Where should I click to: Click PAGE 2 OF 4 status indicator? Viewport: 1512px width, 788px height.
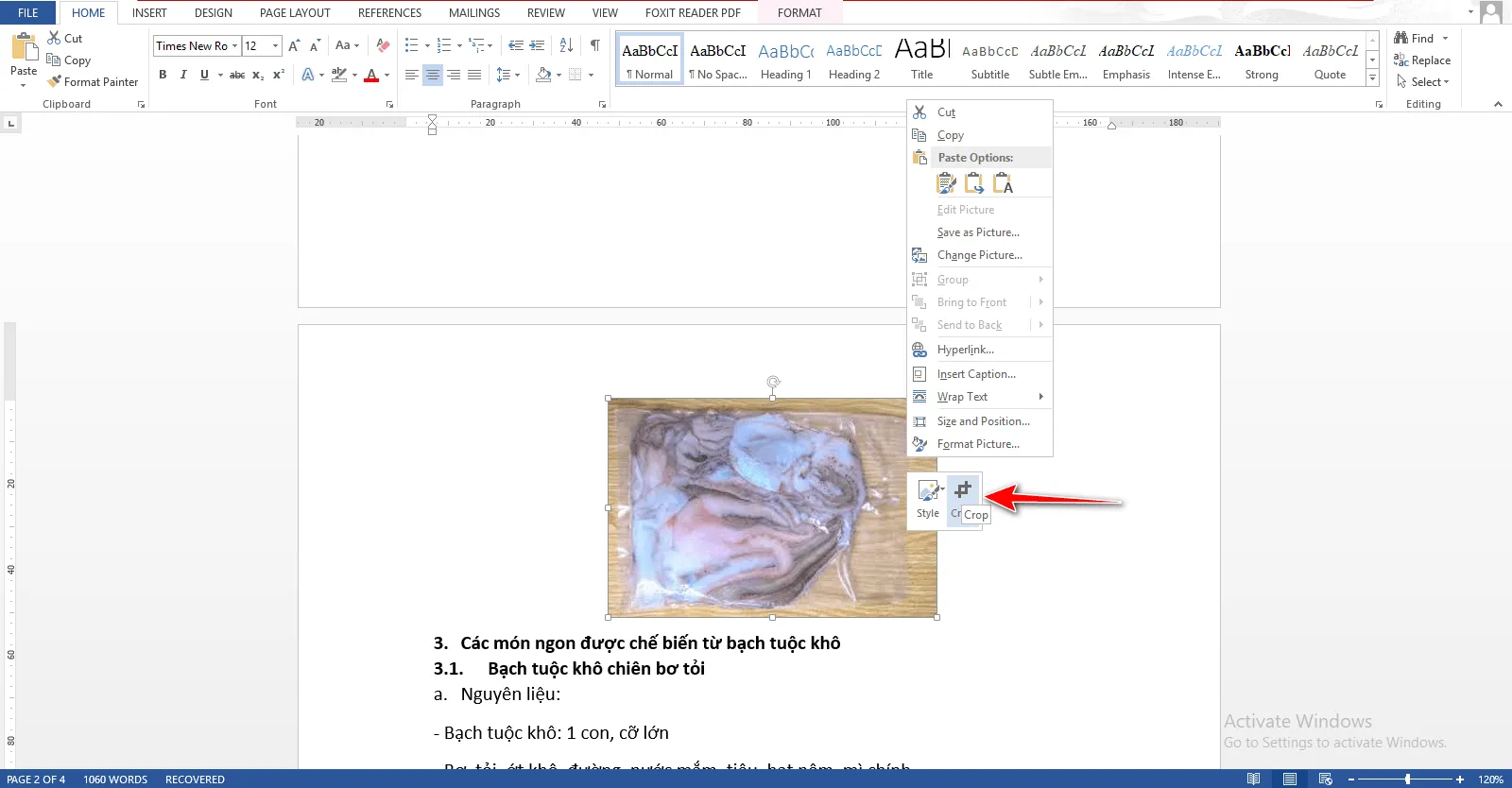[36, 779]
